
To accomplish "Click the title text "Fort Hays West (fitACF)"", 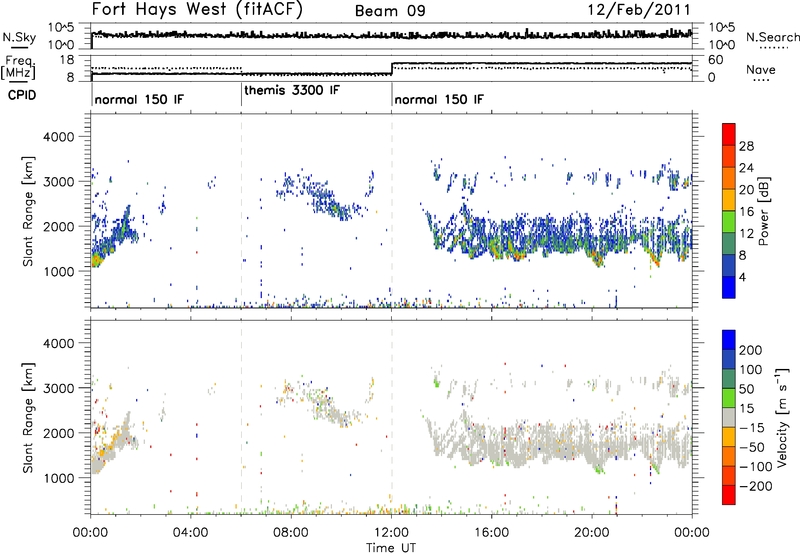I will point(197,9).
